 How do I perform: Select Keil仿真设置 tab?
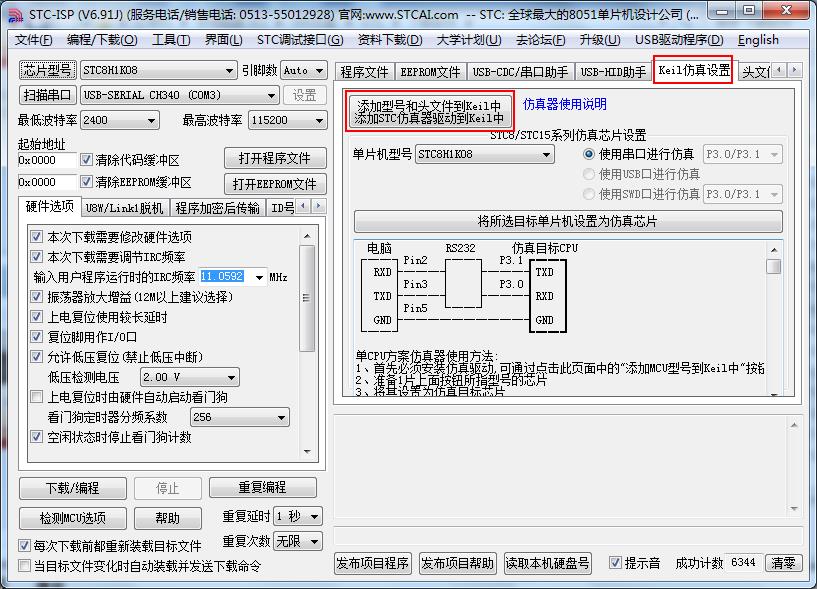point(694,70)
